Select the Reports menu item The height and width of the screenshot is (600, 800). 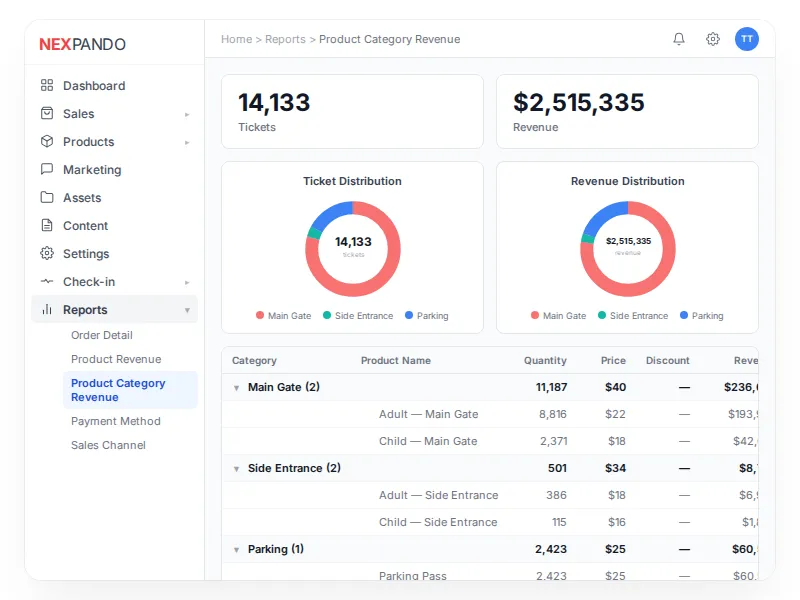(x=114, y=309)
